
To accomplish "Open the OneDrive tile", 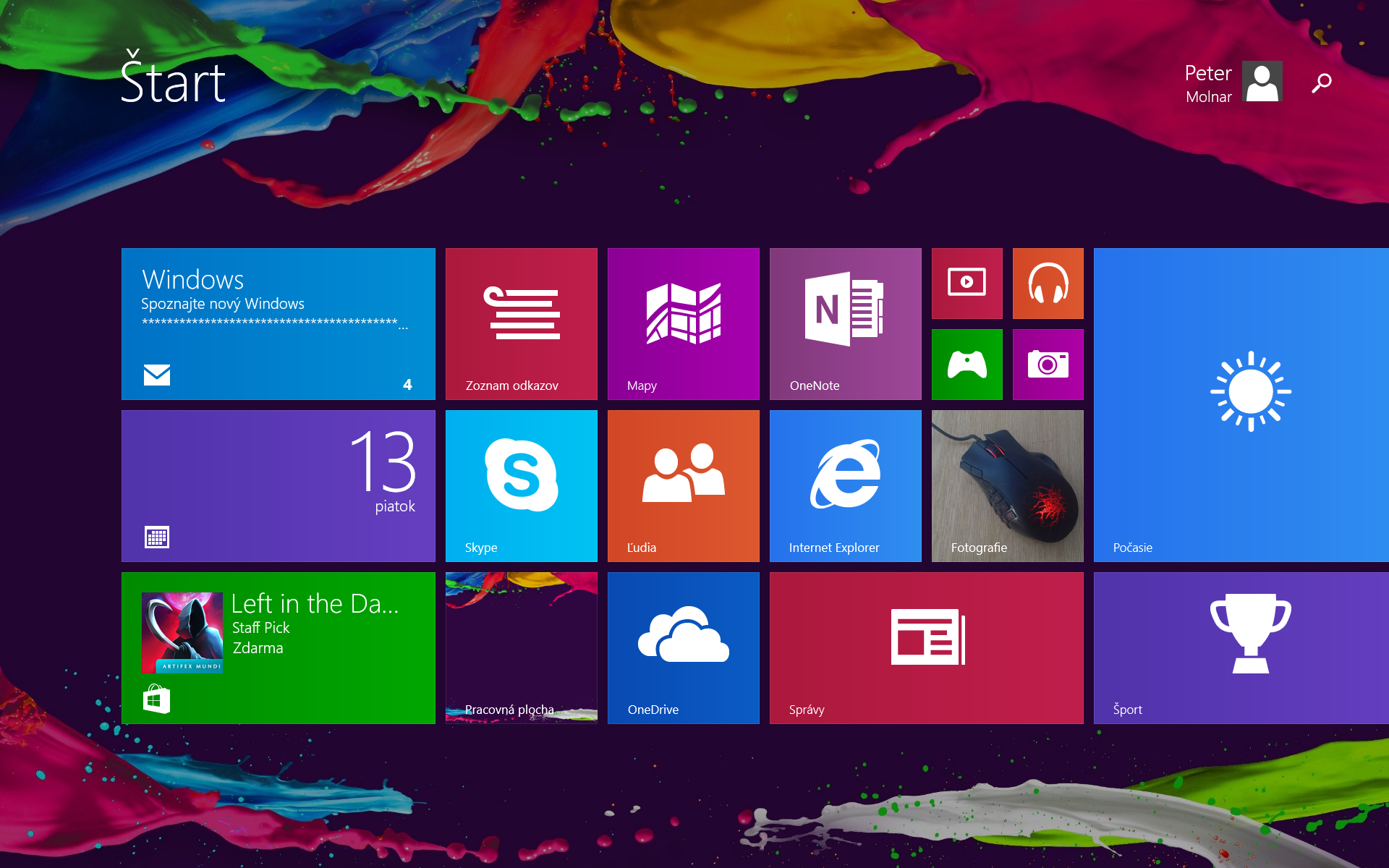I will coord(684,648).
